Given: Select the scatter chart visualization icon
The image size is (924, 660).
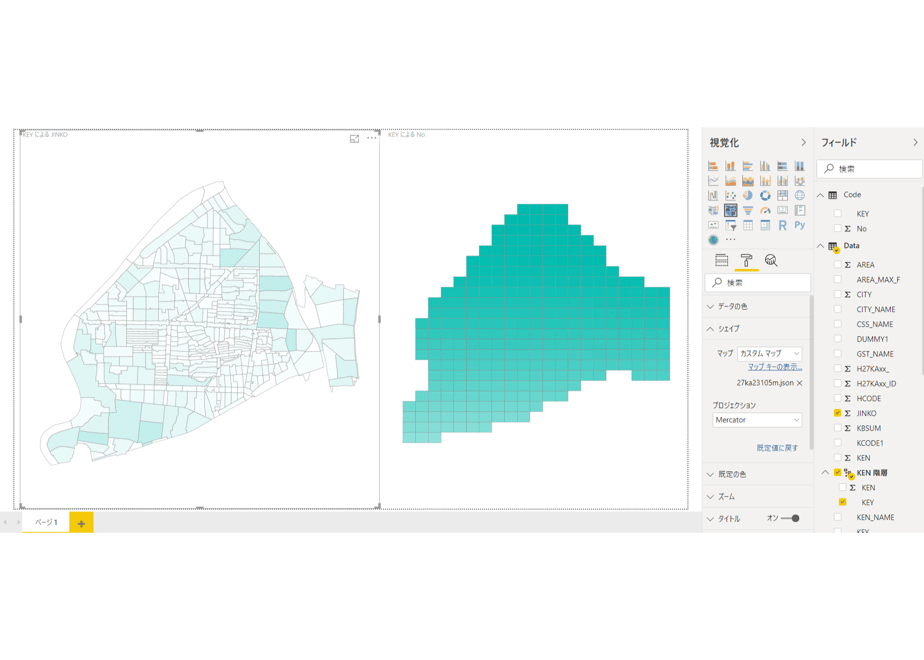Looking at the screenshot, I should tap(730, 195).
